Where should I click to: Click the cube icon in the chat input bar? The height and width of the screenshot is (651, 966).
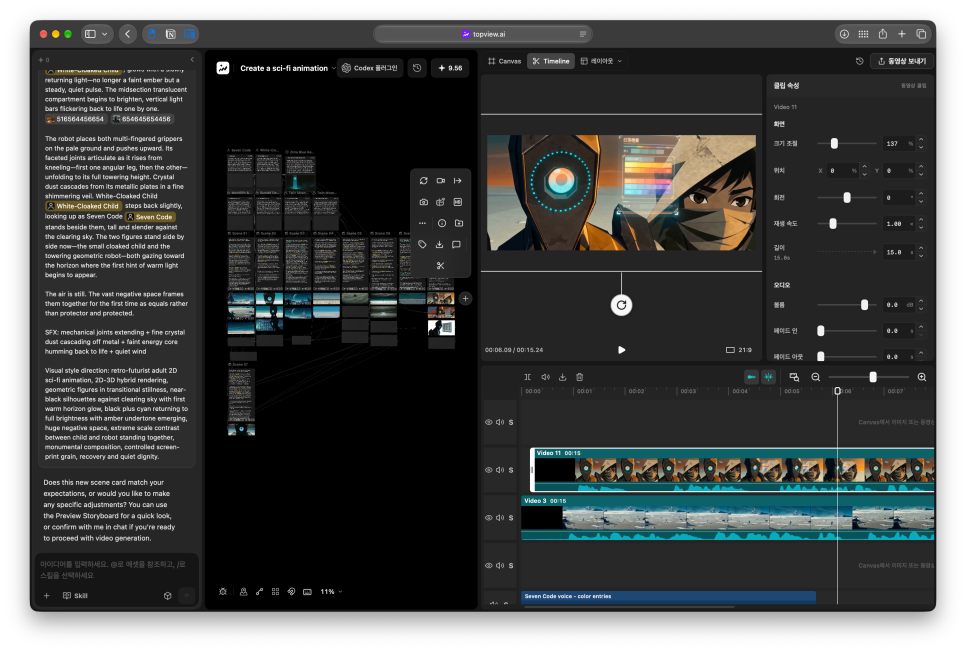pyautogui.click(x=168, y=596)
